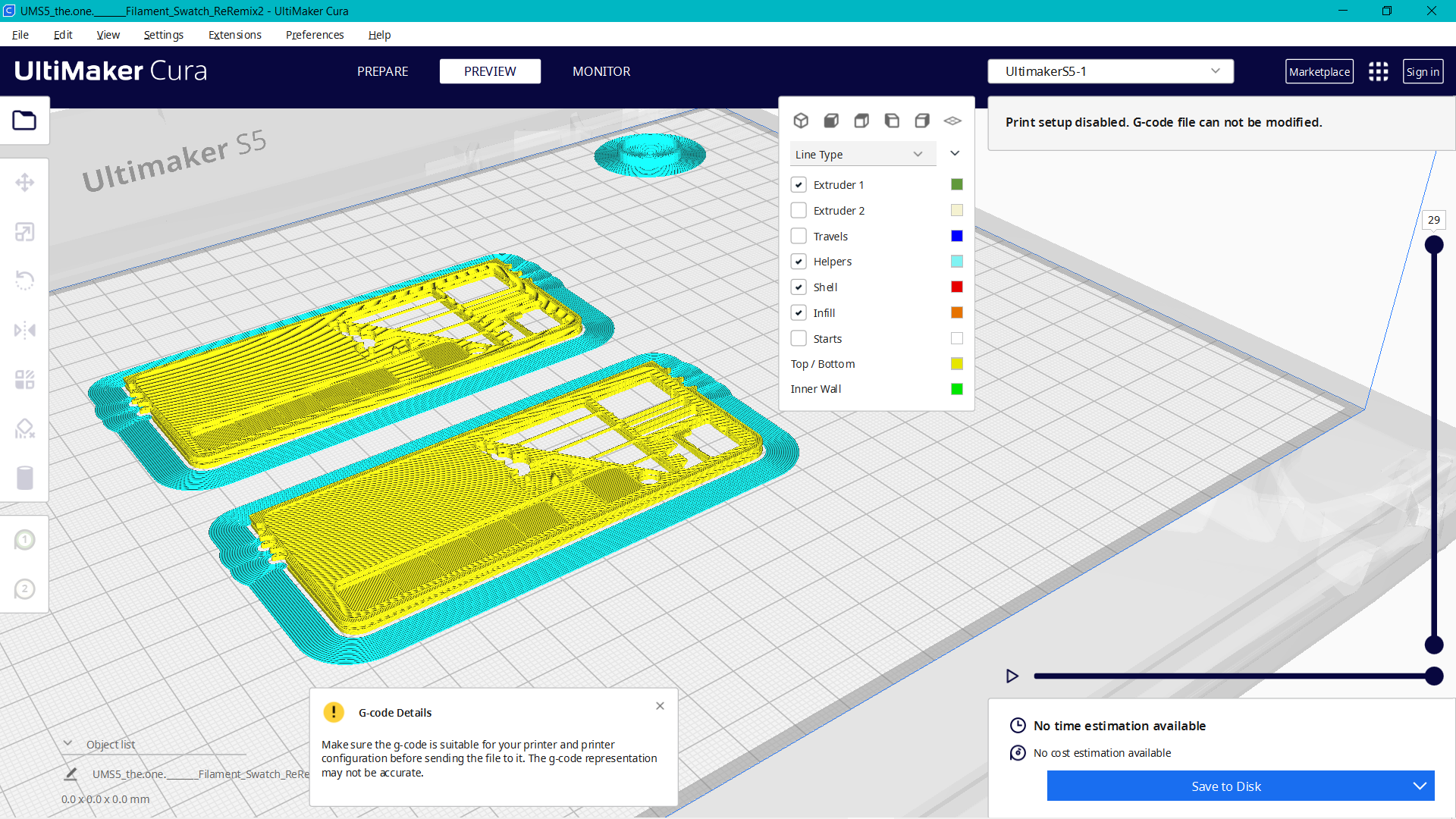Click the pencil icon next to file name
The height and width of the screenshot is (819, 1456).
tap(71, 773)
